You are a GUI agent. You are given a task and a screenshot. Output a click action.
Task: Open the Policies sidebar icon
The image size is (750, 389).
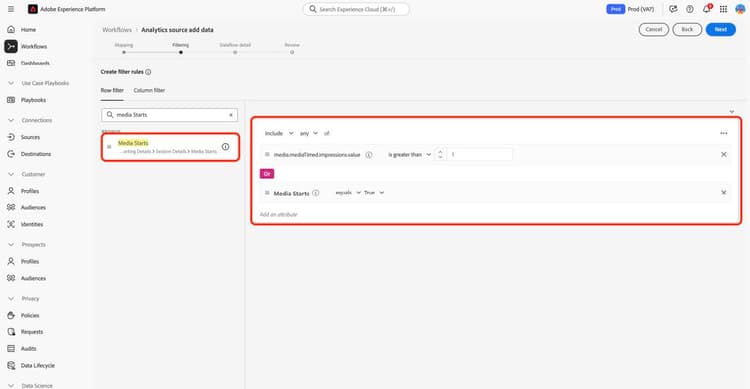pos(11,315)
